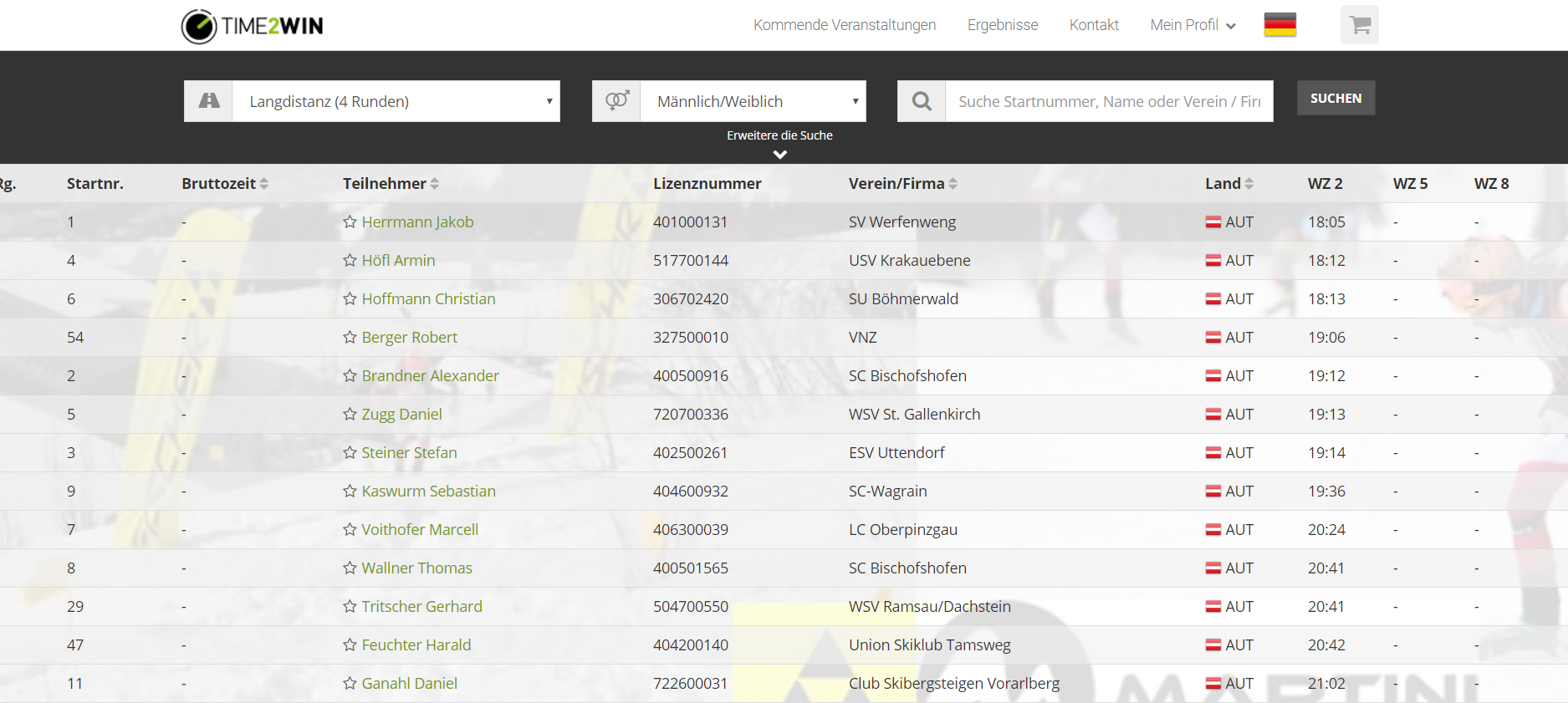
Task: Open Wallner Thomas participant link
Action: [416, 568]
